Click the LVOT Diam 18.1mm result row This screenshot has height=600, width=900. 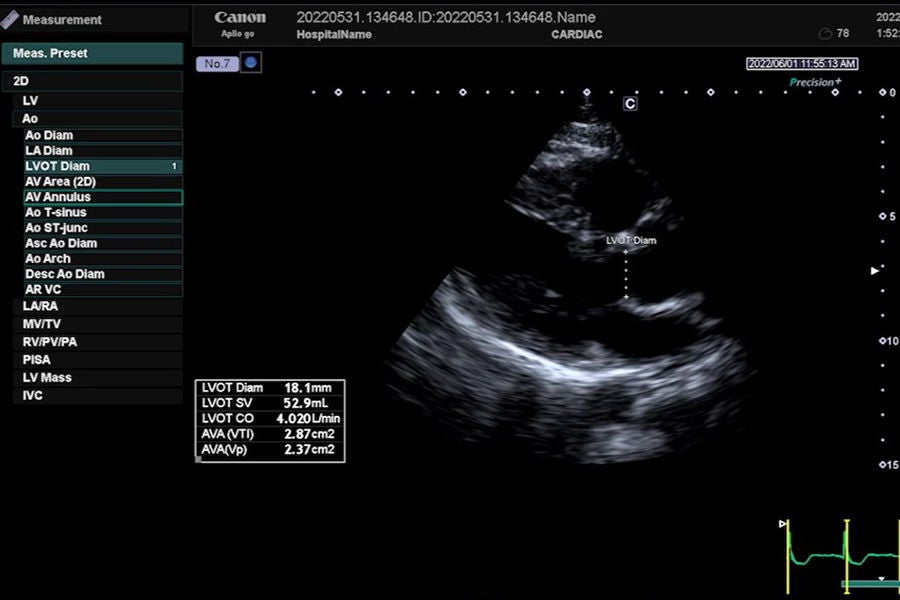[x=270, y=388]
